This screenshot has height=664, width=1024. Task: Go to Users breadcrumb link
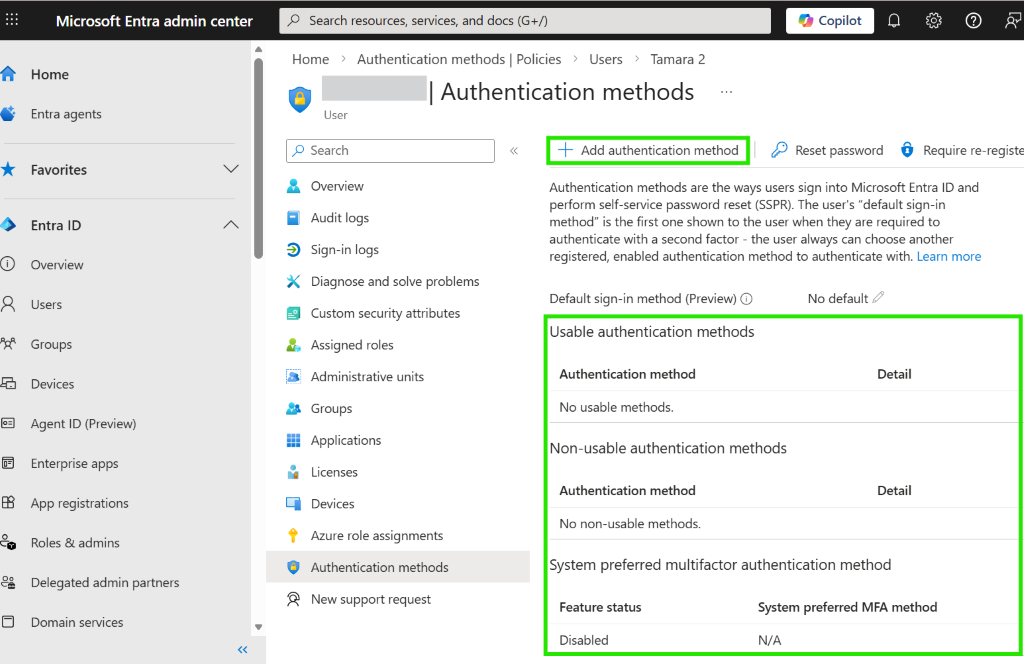click(605, 59)
